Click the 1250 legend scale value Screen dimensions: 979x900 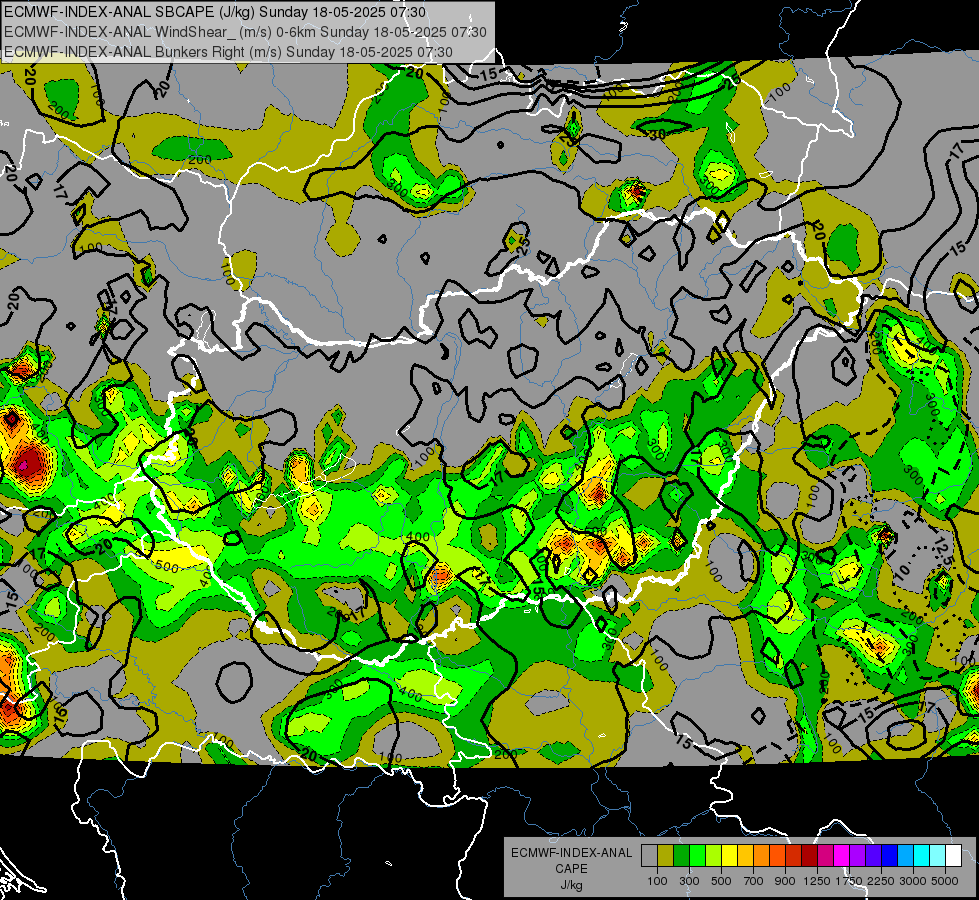817,881
